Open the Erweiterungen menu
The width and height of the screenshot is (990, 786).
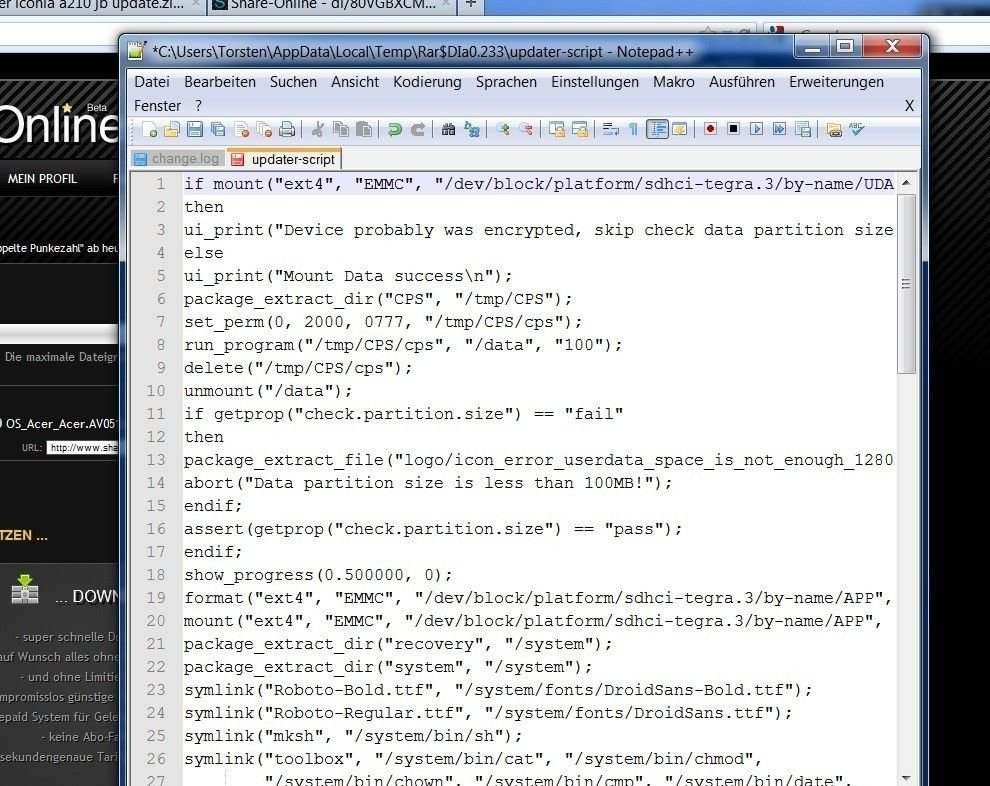click(x=836, y=82)
